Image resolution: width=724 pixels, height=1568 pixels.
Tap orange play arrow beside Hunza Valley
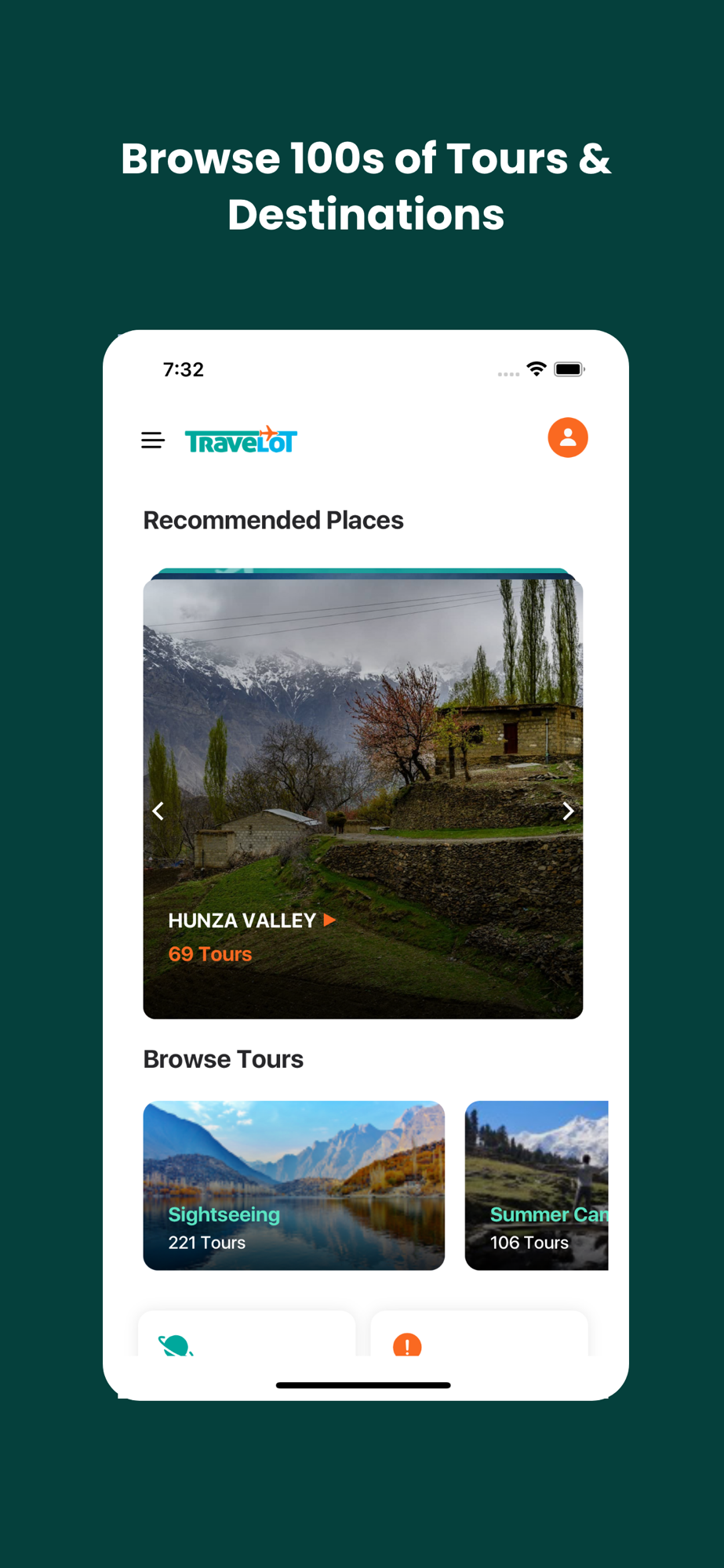[x=330, y=920]
